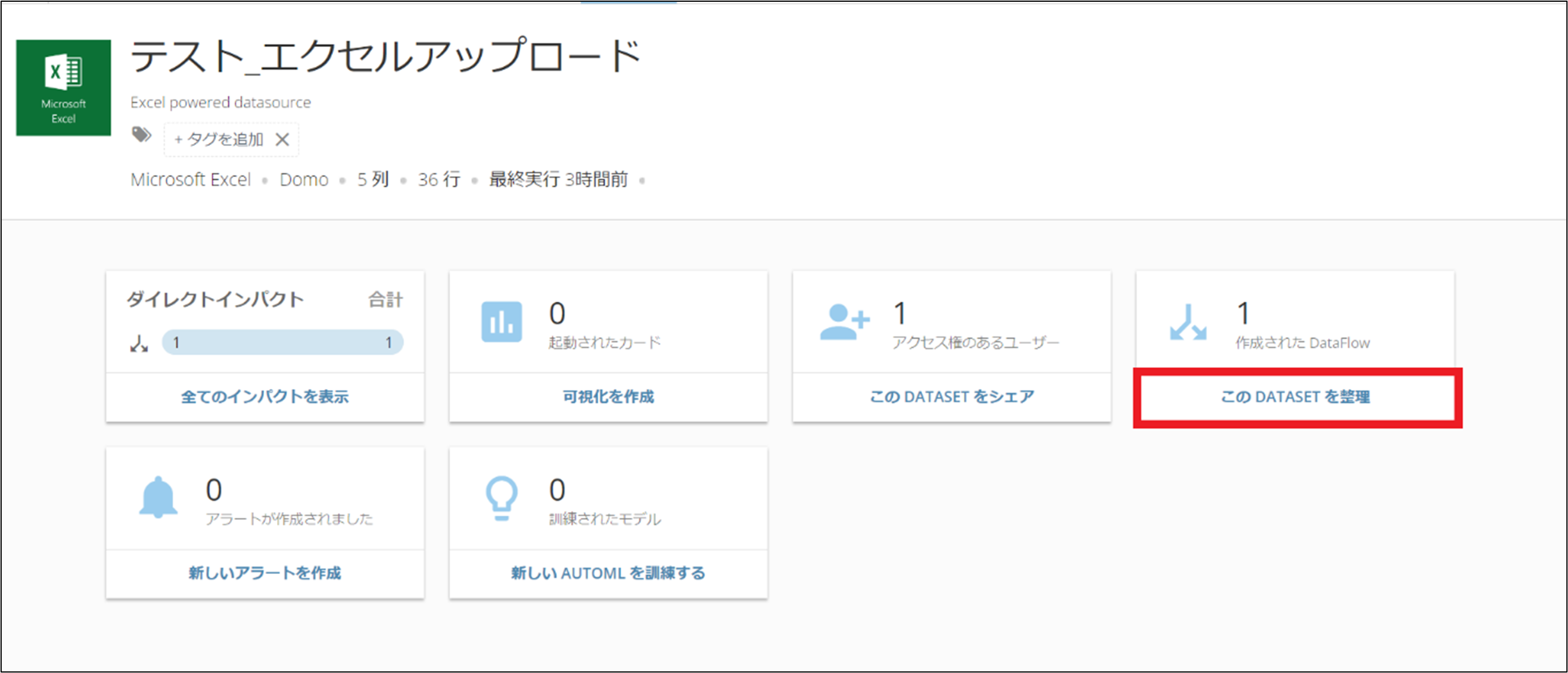Click この DATASET をシェア

pyautogui.click(x=952, y=397)
